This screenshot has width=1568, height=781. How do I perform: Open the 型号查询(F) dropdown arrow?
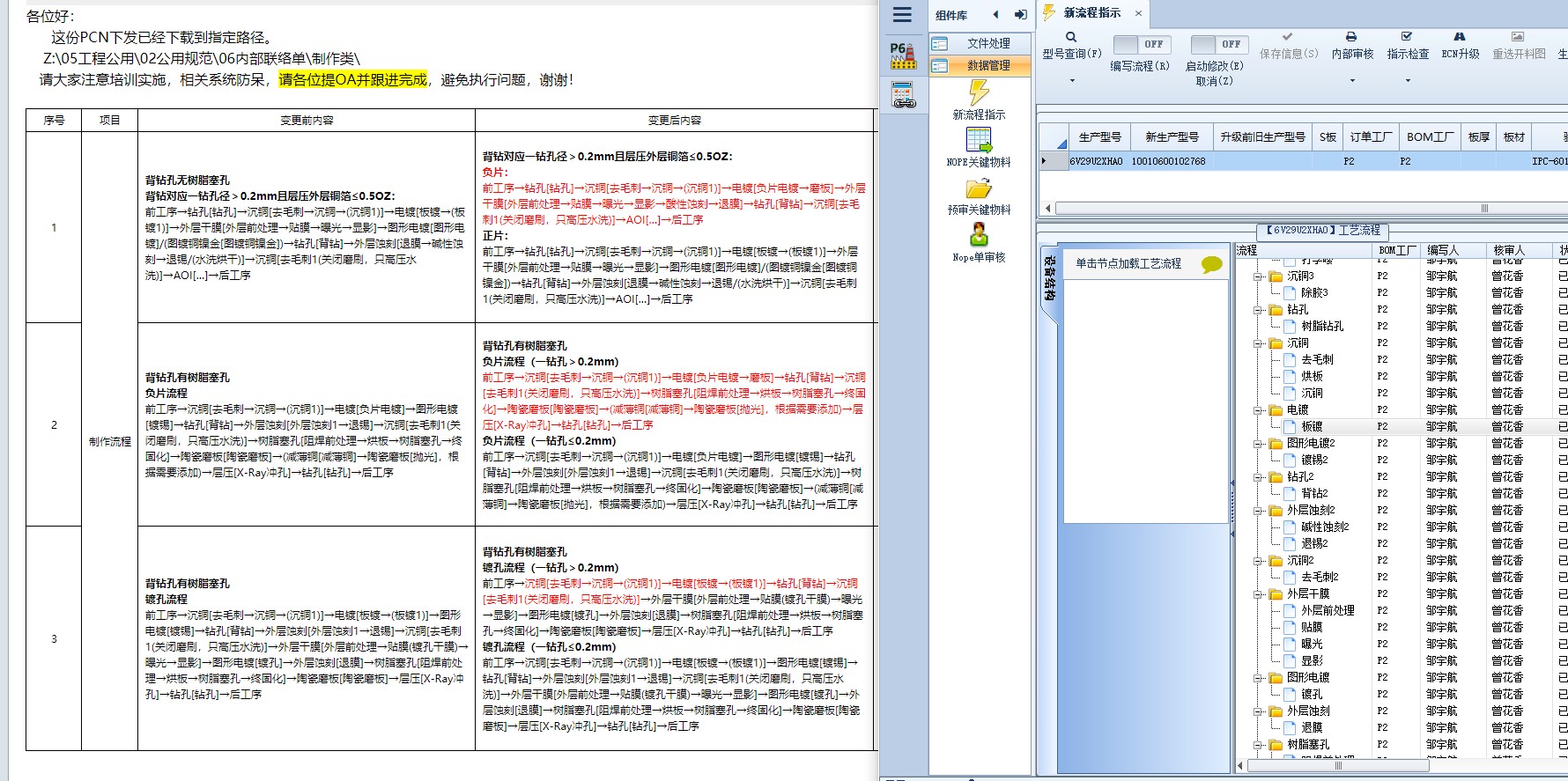click(x=1072, y=81)
